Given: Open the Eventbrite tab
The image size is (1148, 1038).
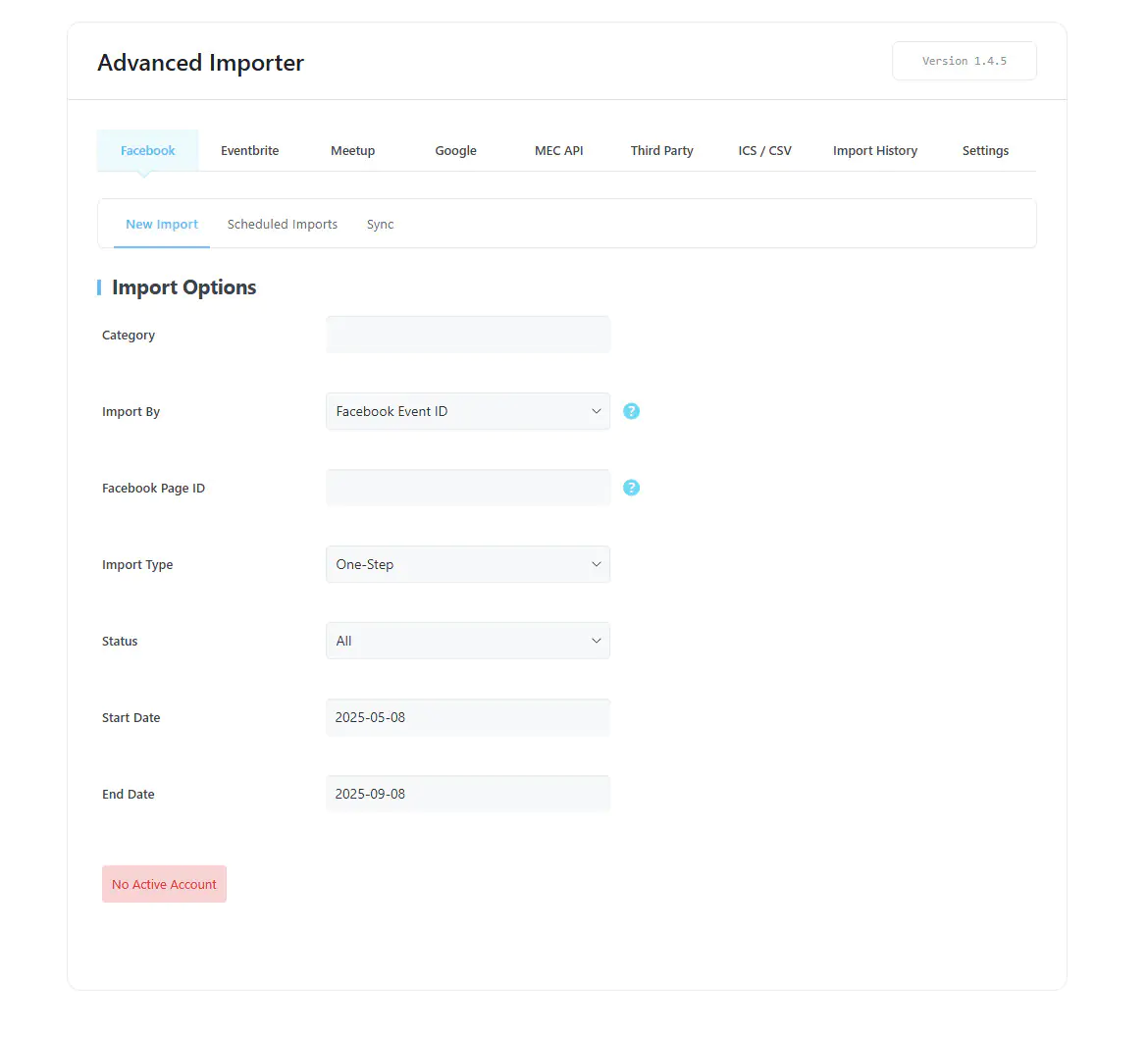Looking at the screenshot, I should click(249, 151).
